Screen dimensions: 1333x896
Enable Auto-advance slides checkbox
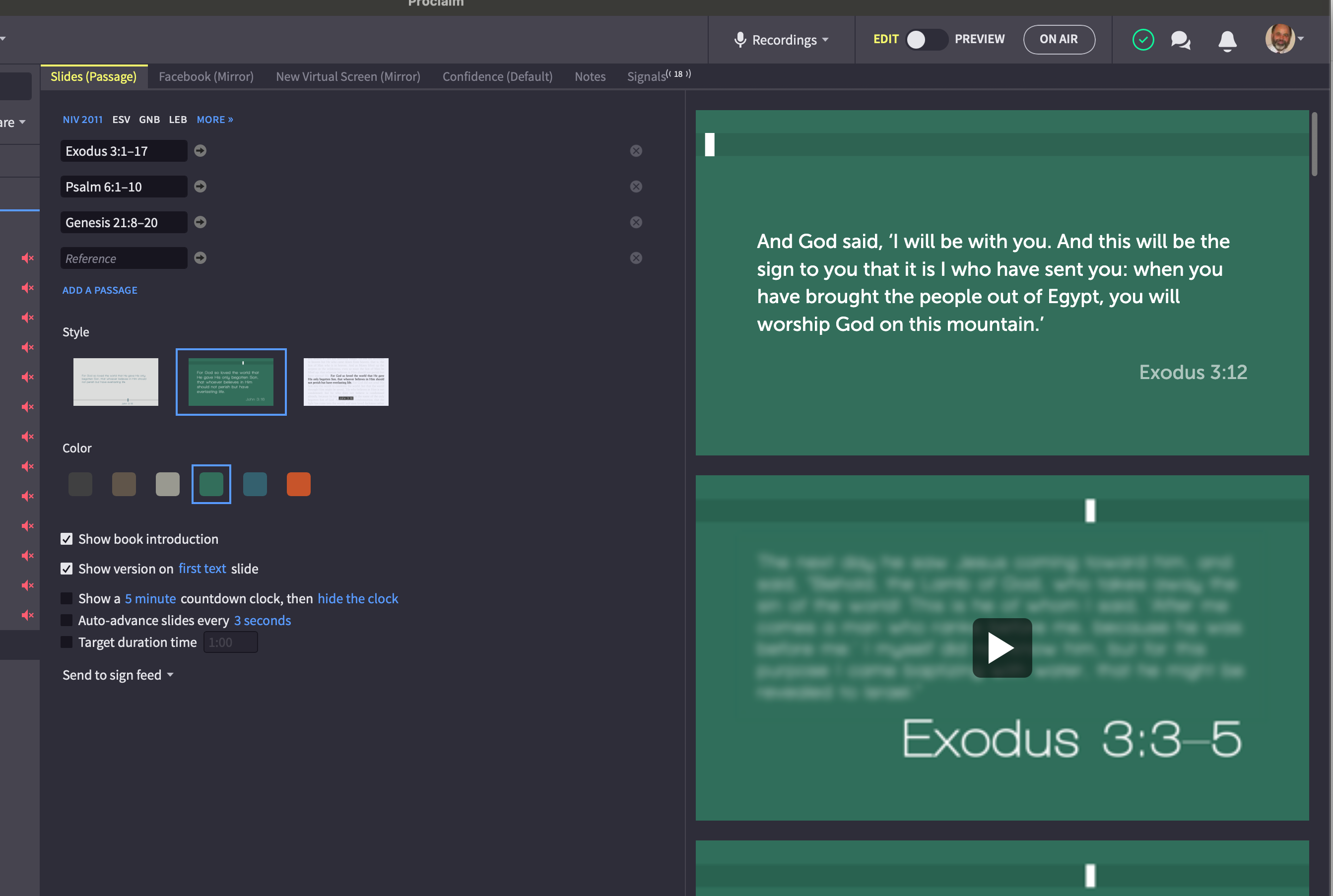coord(67,621)
